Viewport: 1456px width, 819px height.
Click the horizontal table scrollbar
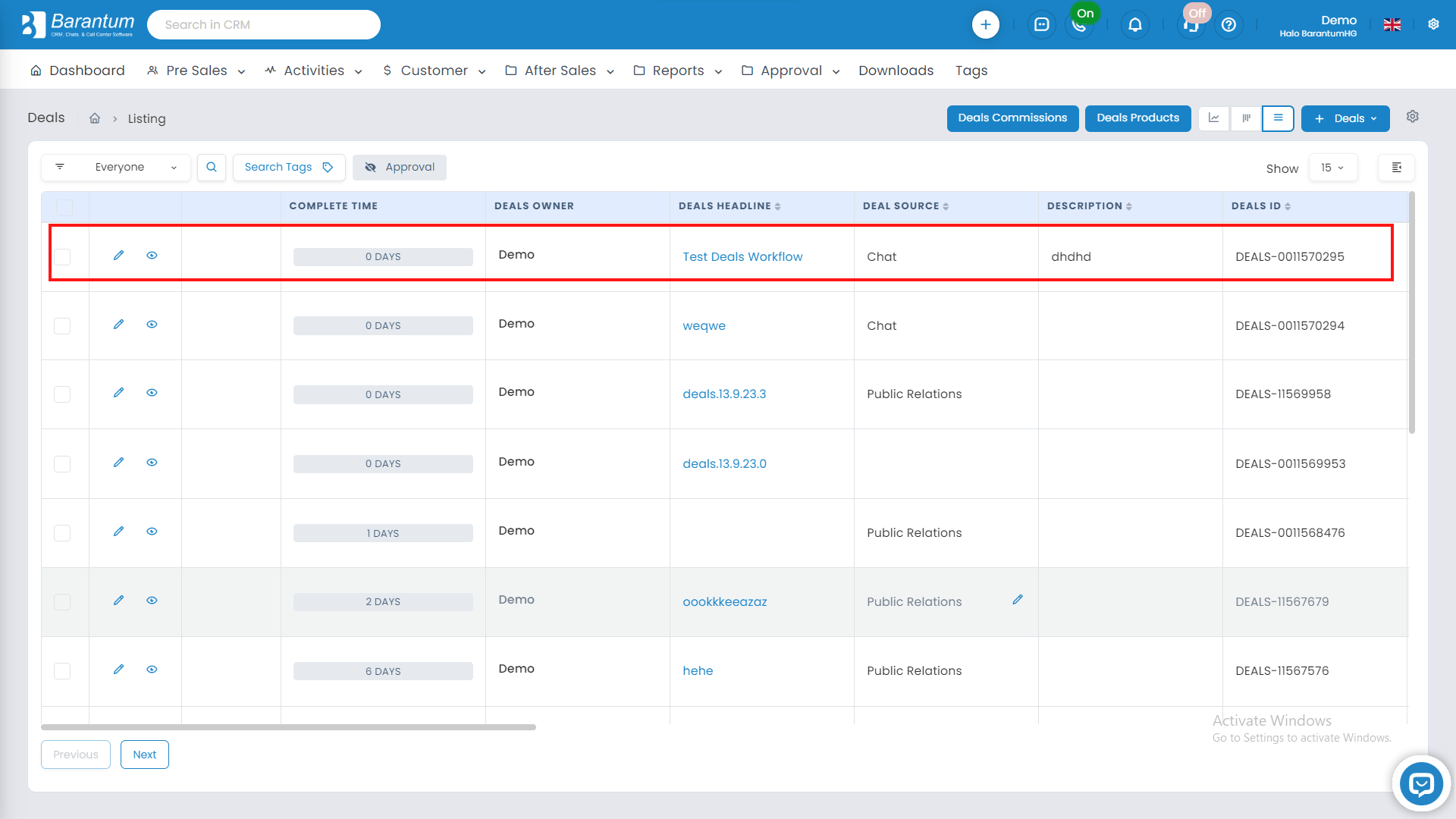pos(288,727)
